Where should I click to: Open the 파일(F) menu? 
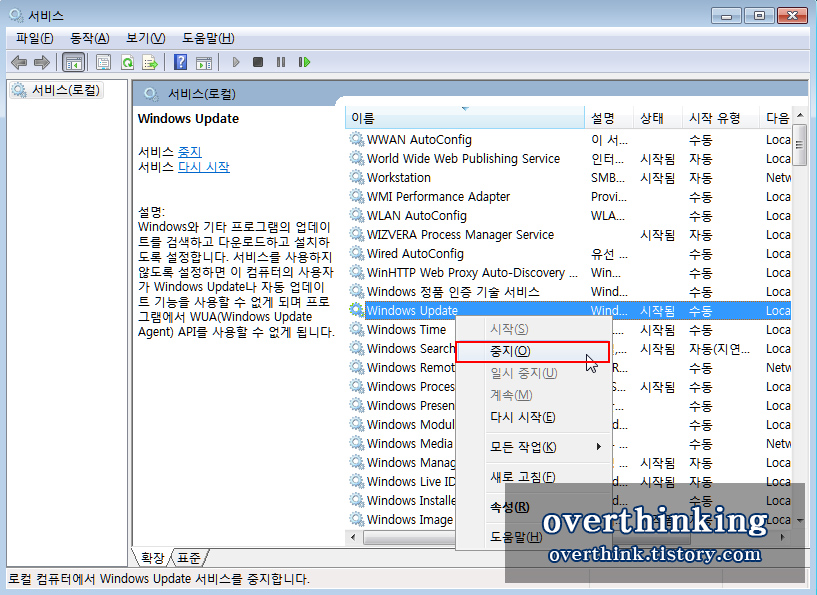pos(34,38)
